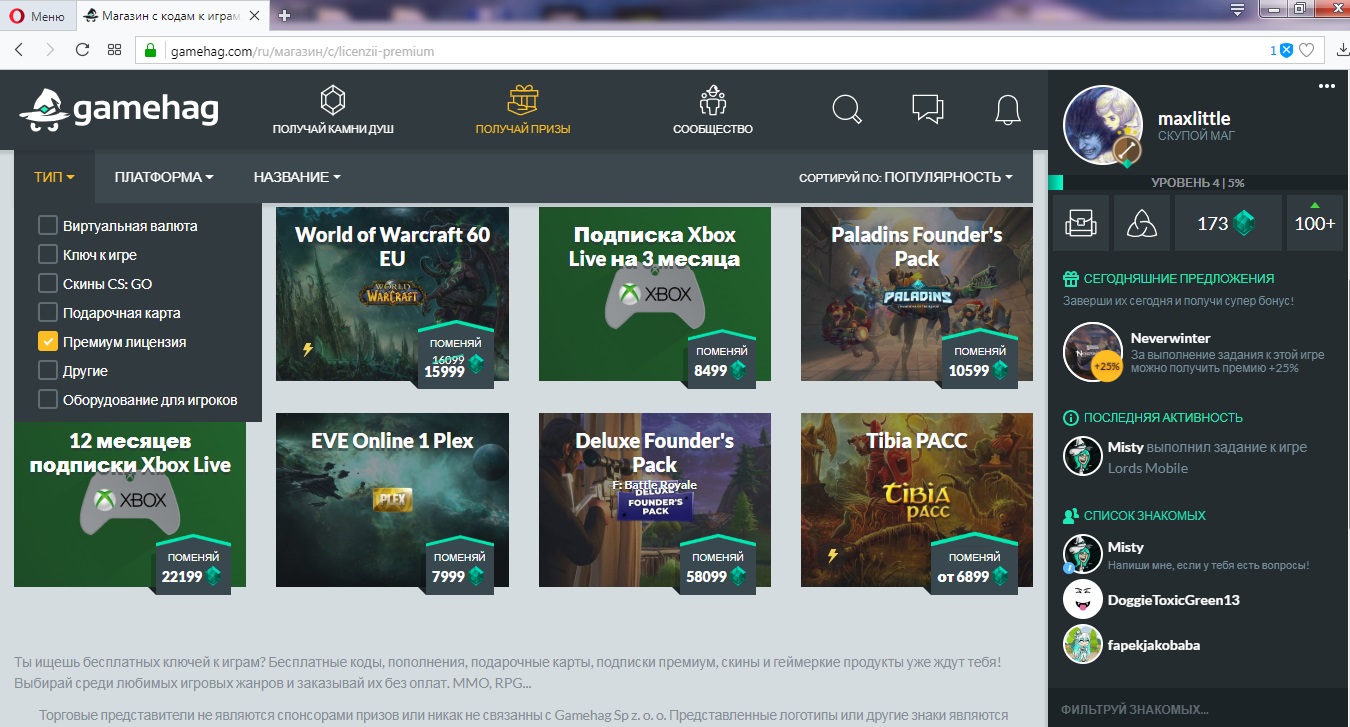This screenshot has height=727, width=1350.
Task: Open chat messages icon in header
Action: [x=927, y=109]
